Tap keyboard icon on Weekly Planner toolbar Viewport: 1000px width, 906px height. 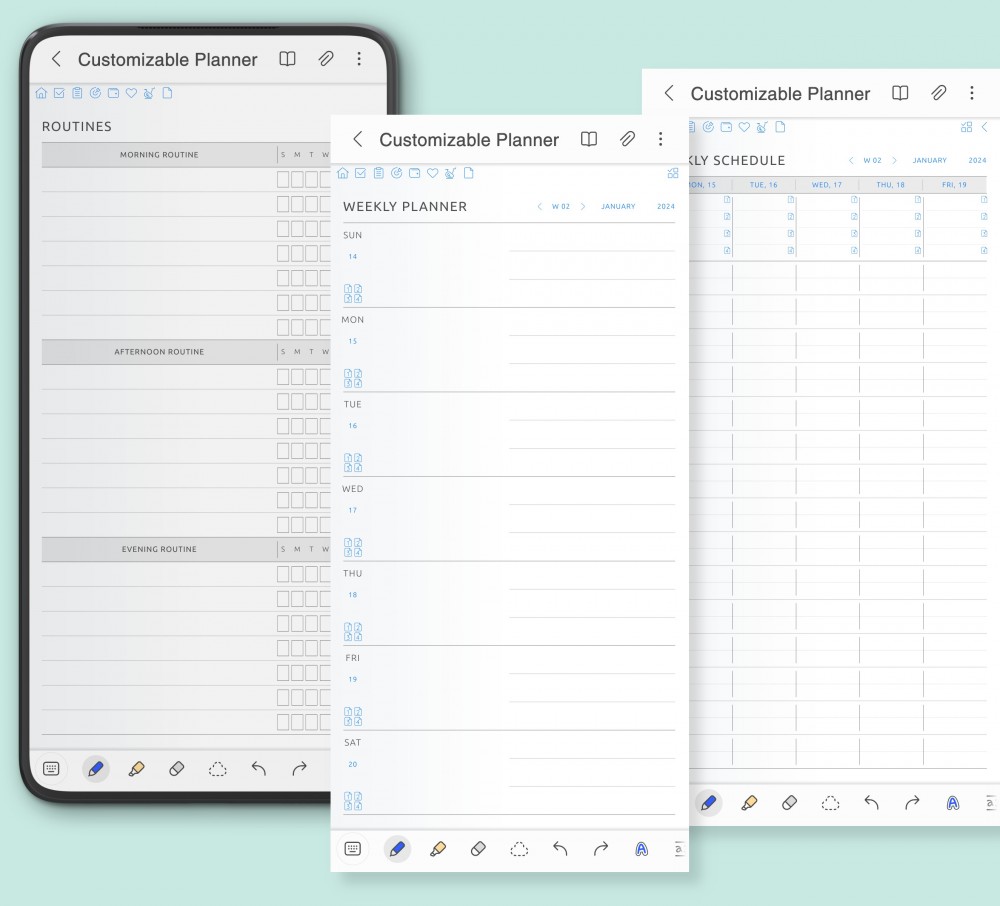pos(353,849)
